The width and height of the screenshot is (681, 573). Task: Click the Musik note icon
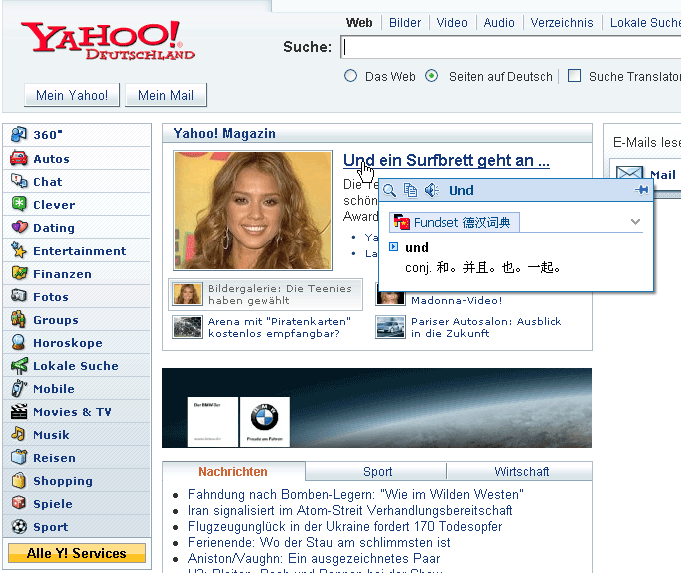(x=18, y=434)
